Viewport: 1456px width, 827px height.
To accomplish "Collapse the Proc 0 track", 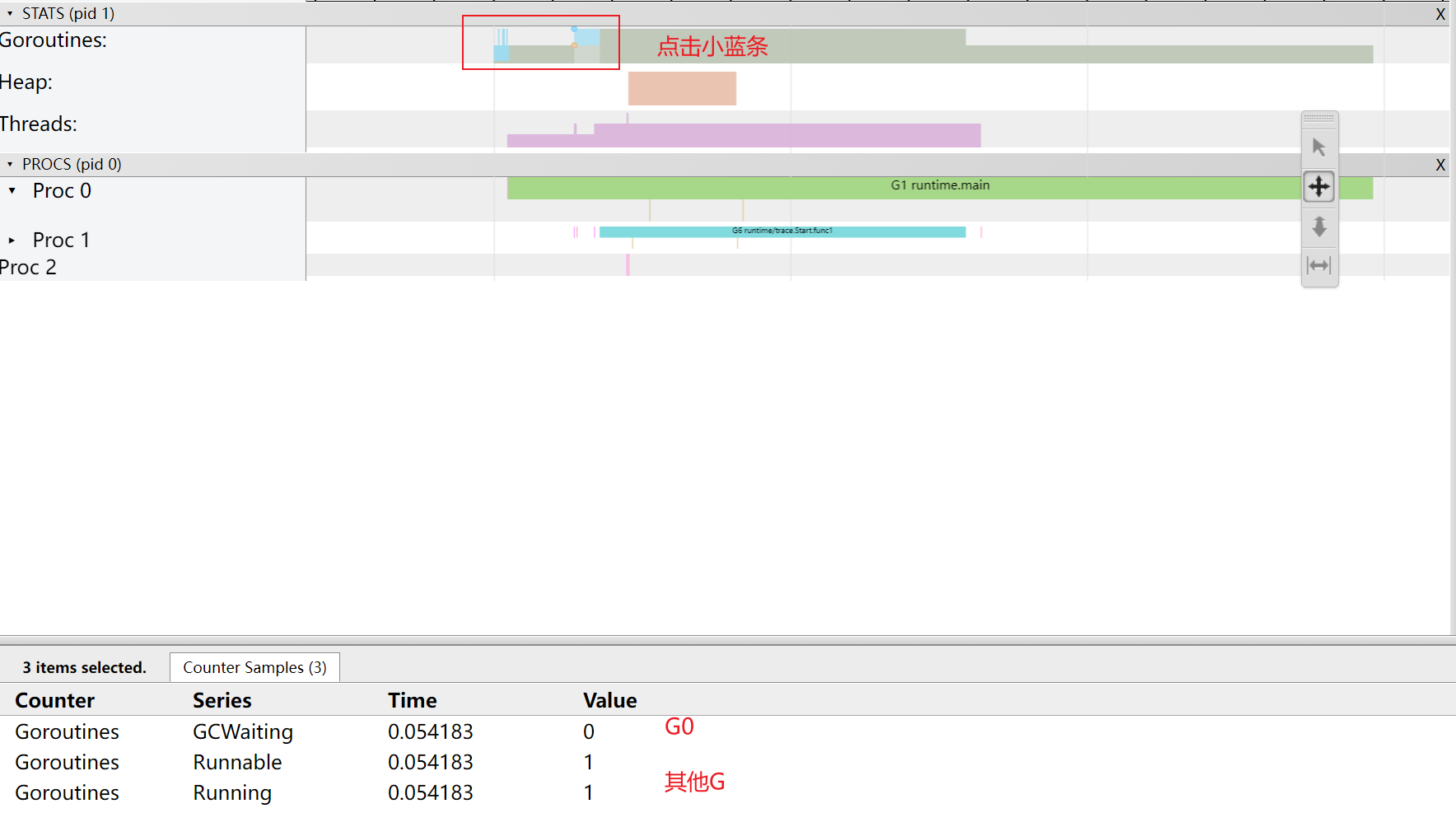I will click(12, 190).
